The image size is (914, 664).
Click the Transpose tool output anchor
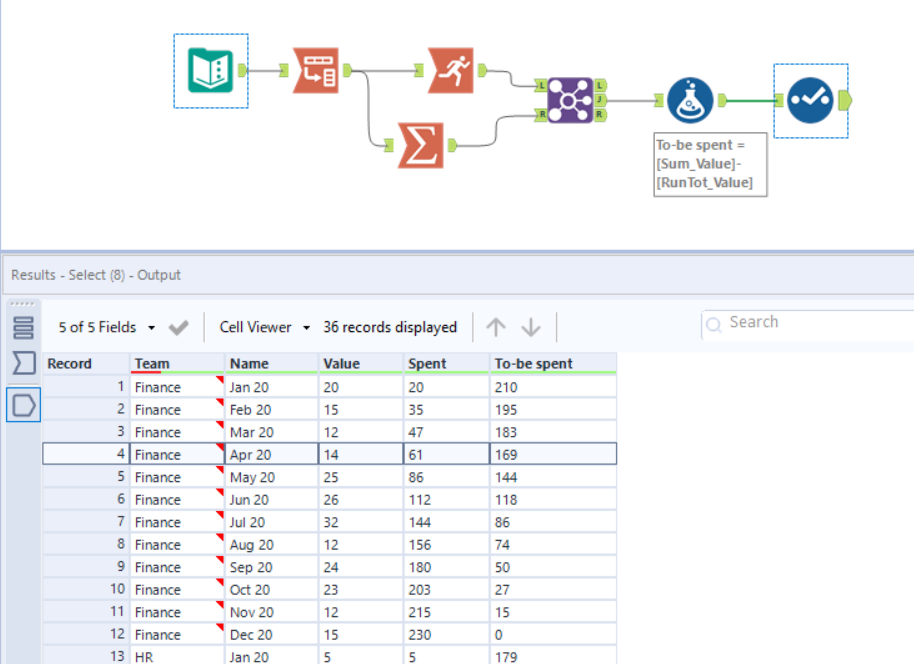click(347, 71)
